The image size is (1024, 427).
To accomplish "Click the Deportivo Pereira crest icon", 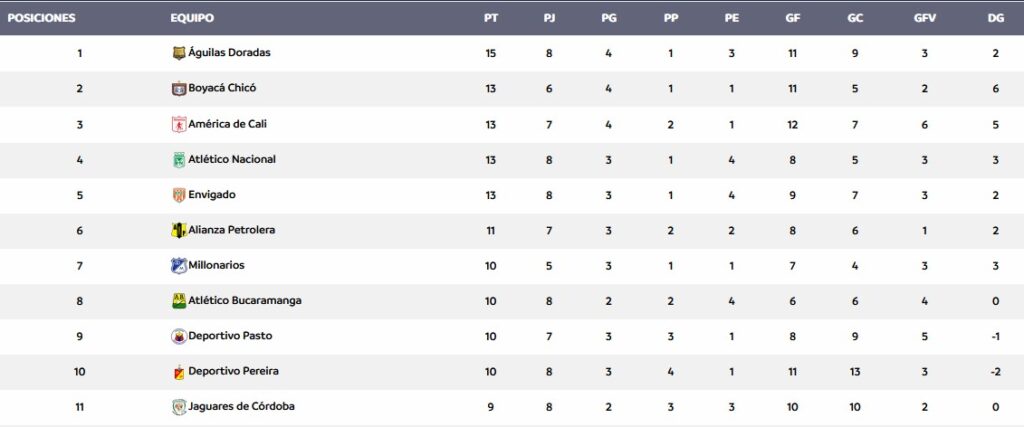I will click(x=179, y=372).
